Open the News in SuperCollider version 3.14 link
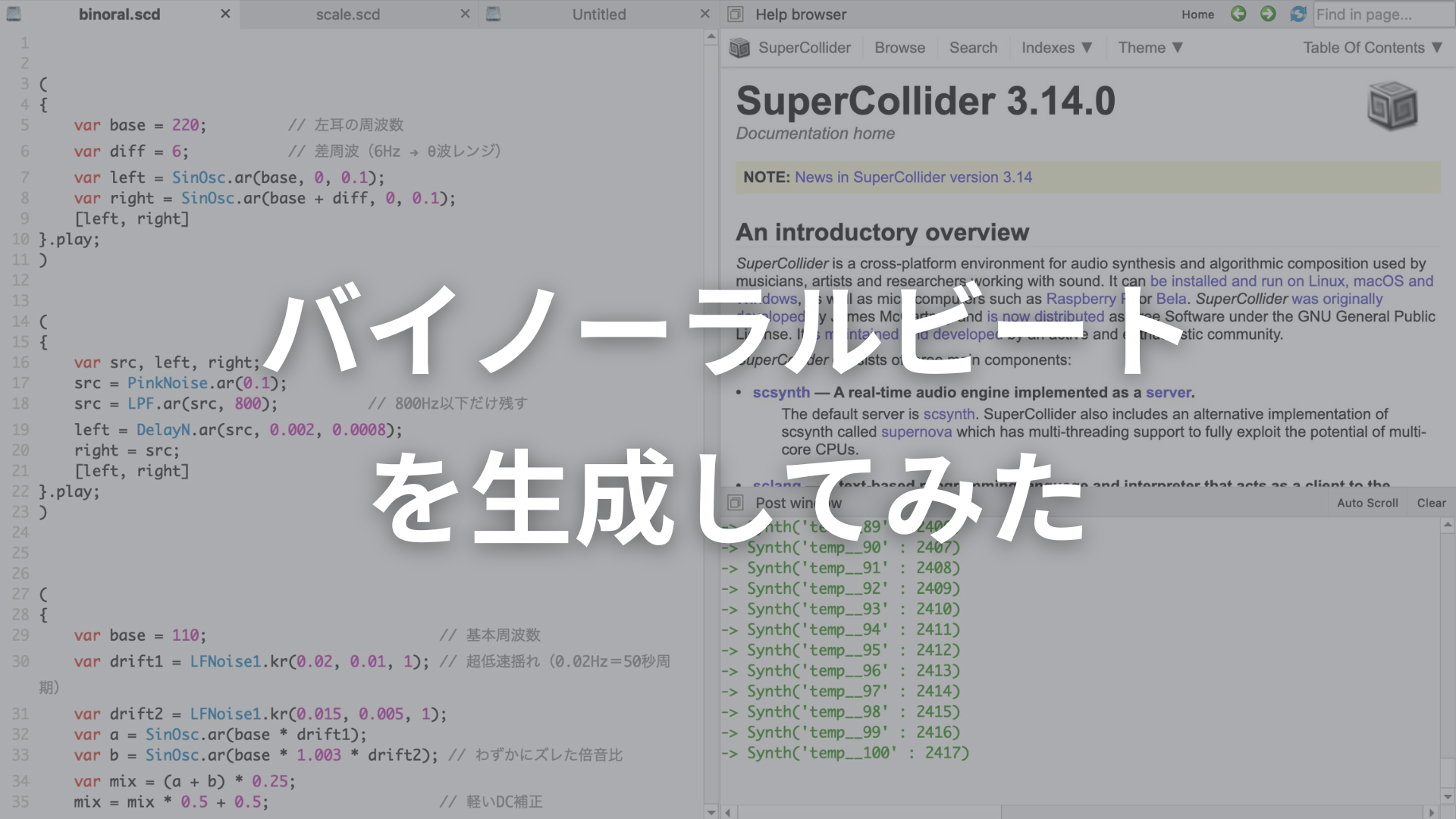The width and height of the screenshot is (1456, 819). tap(913, 177)
